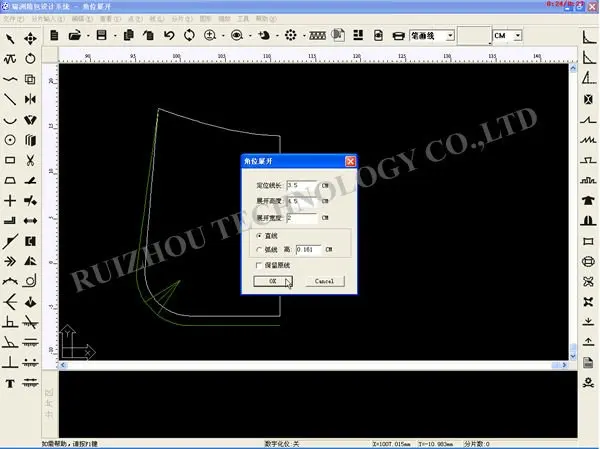Select the rectangle drawing tool

point(10,160)
